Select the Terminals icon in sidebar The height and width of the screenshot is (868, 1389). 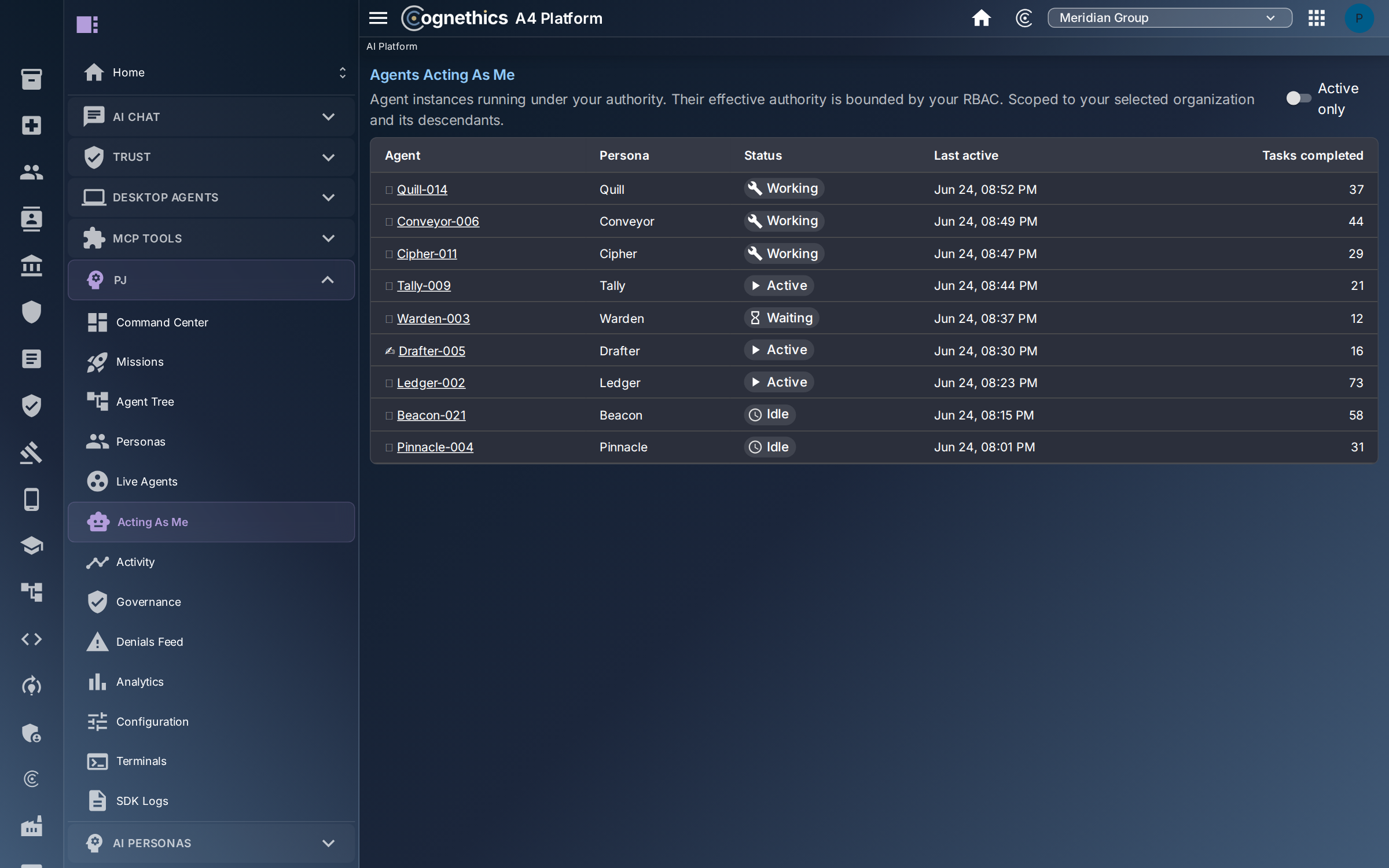click(97, 762)
